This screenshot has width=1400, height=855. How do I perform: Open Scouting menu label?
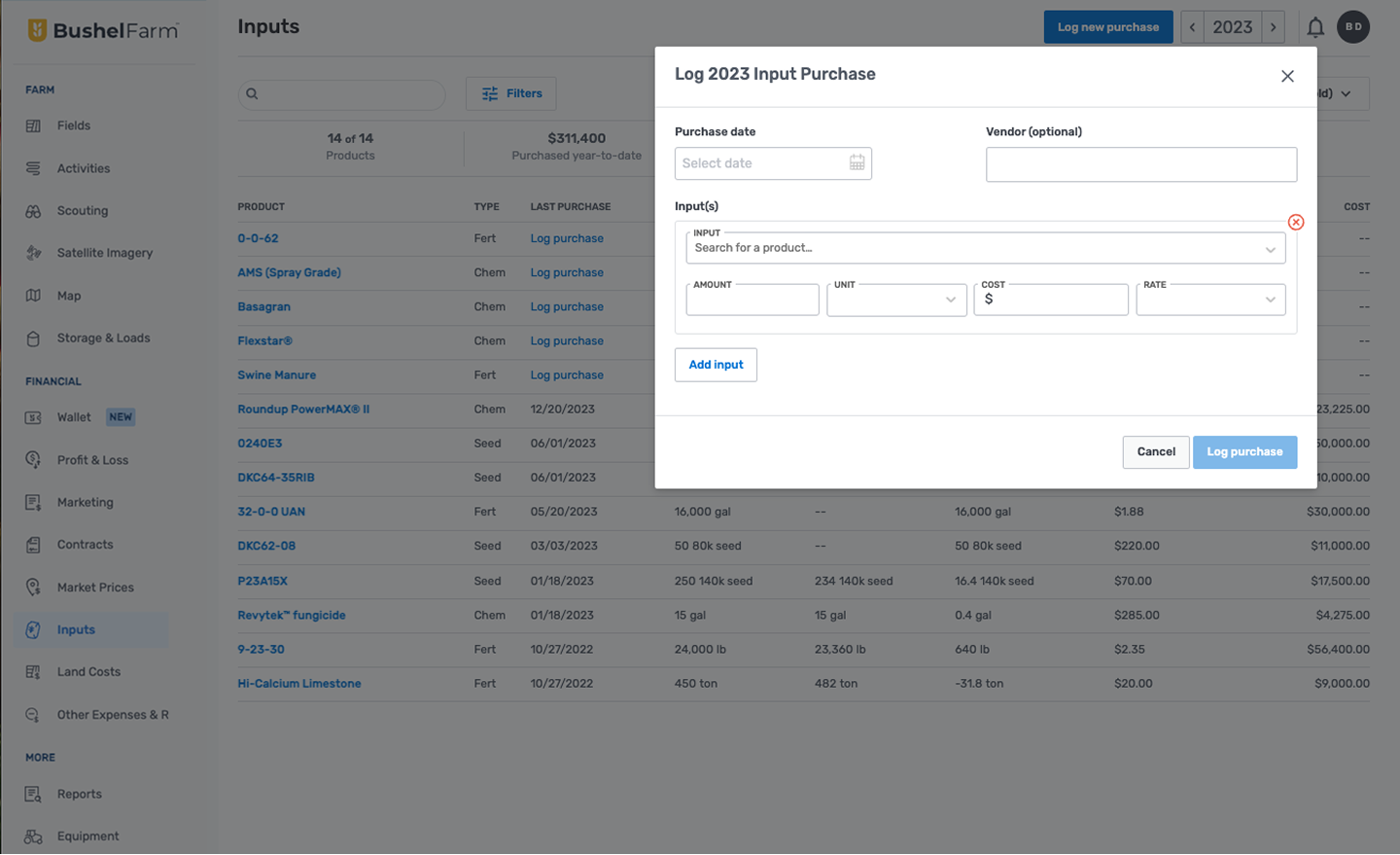tap(83, 211)
